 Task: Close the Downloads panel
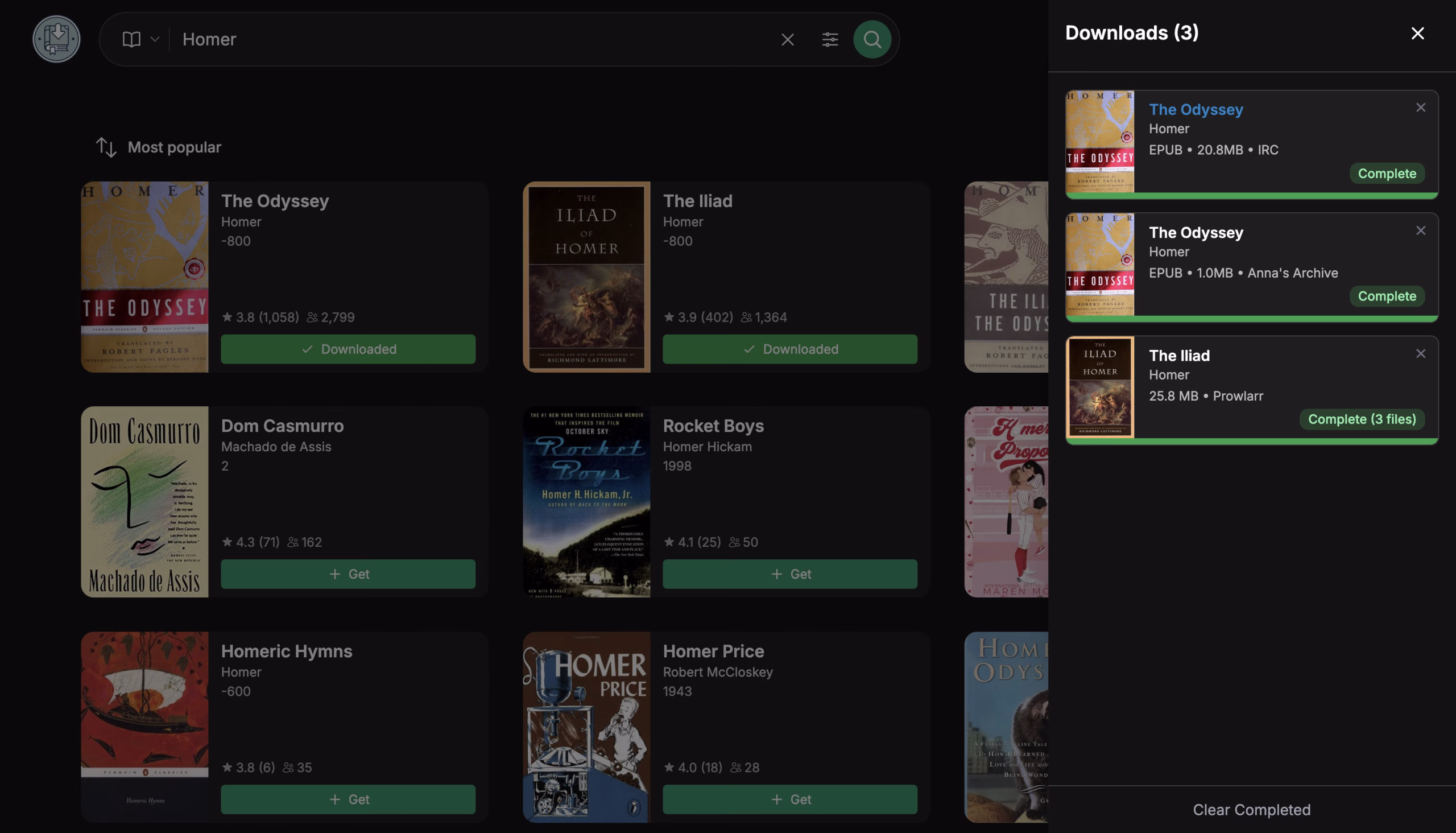1417,33
